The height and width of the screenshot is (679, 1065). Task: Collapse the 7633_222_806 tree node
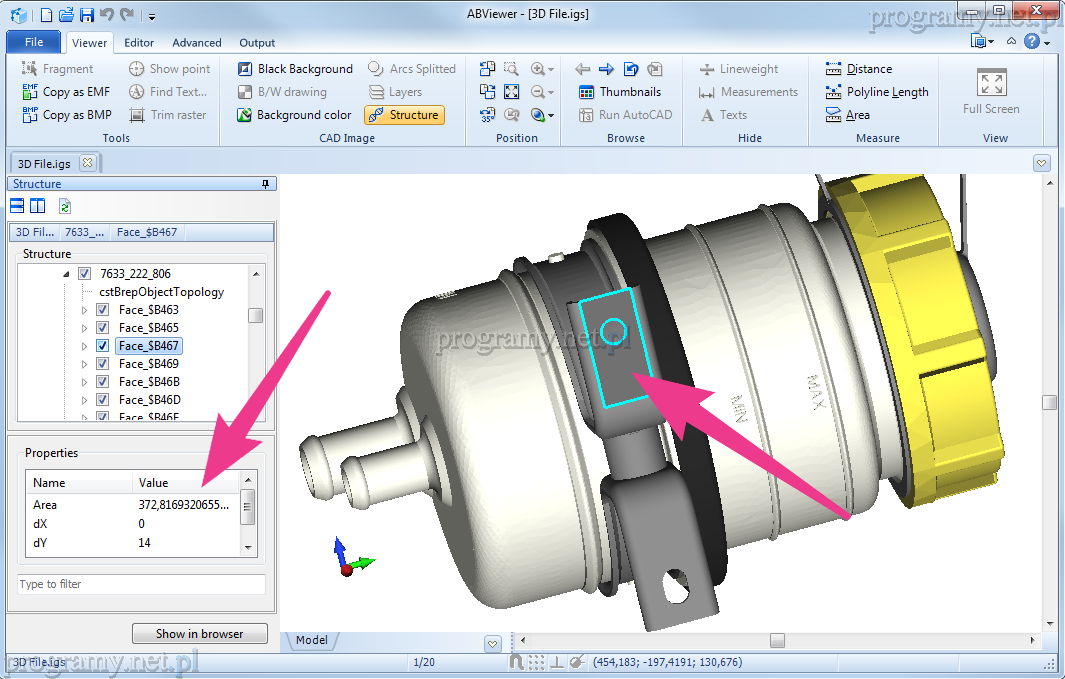(x=66, y=274)
